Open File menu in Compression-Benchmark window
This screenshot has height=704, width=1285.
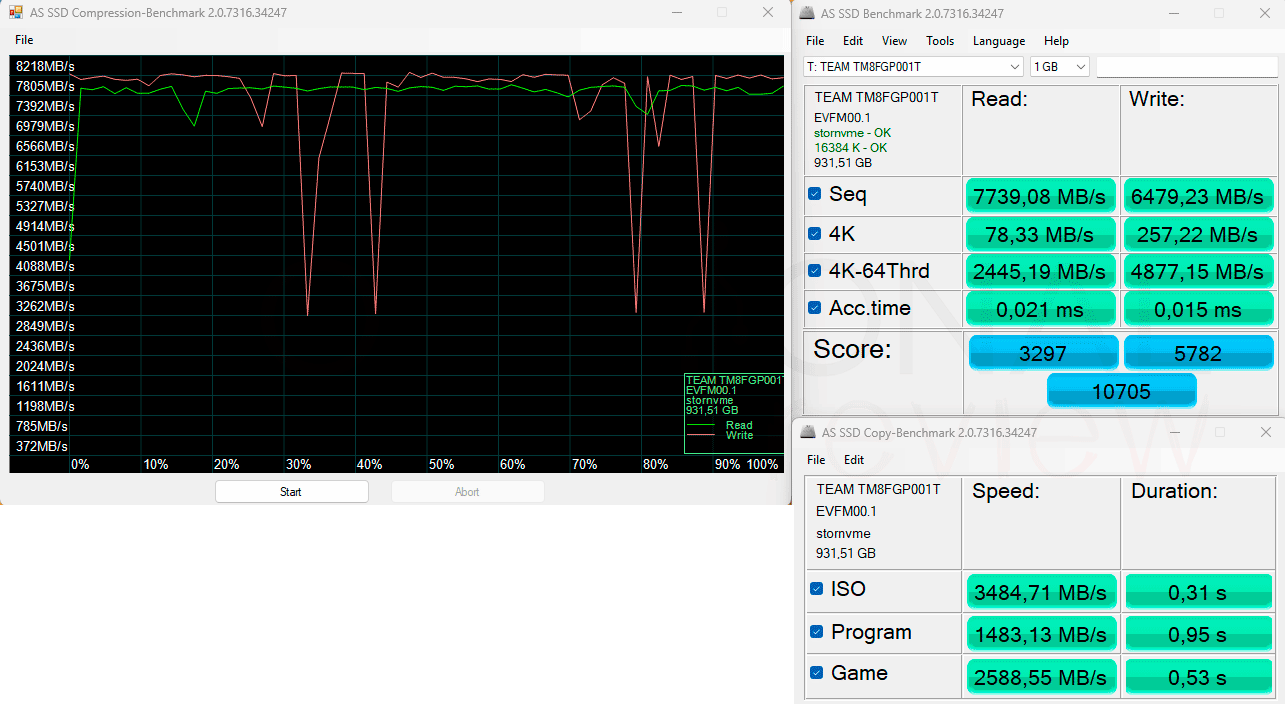(x=24, y=40)
